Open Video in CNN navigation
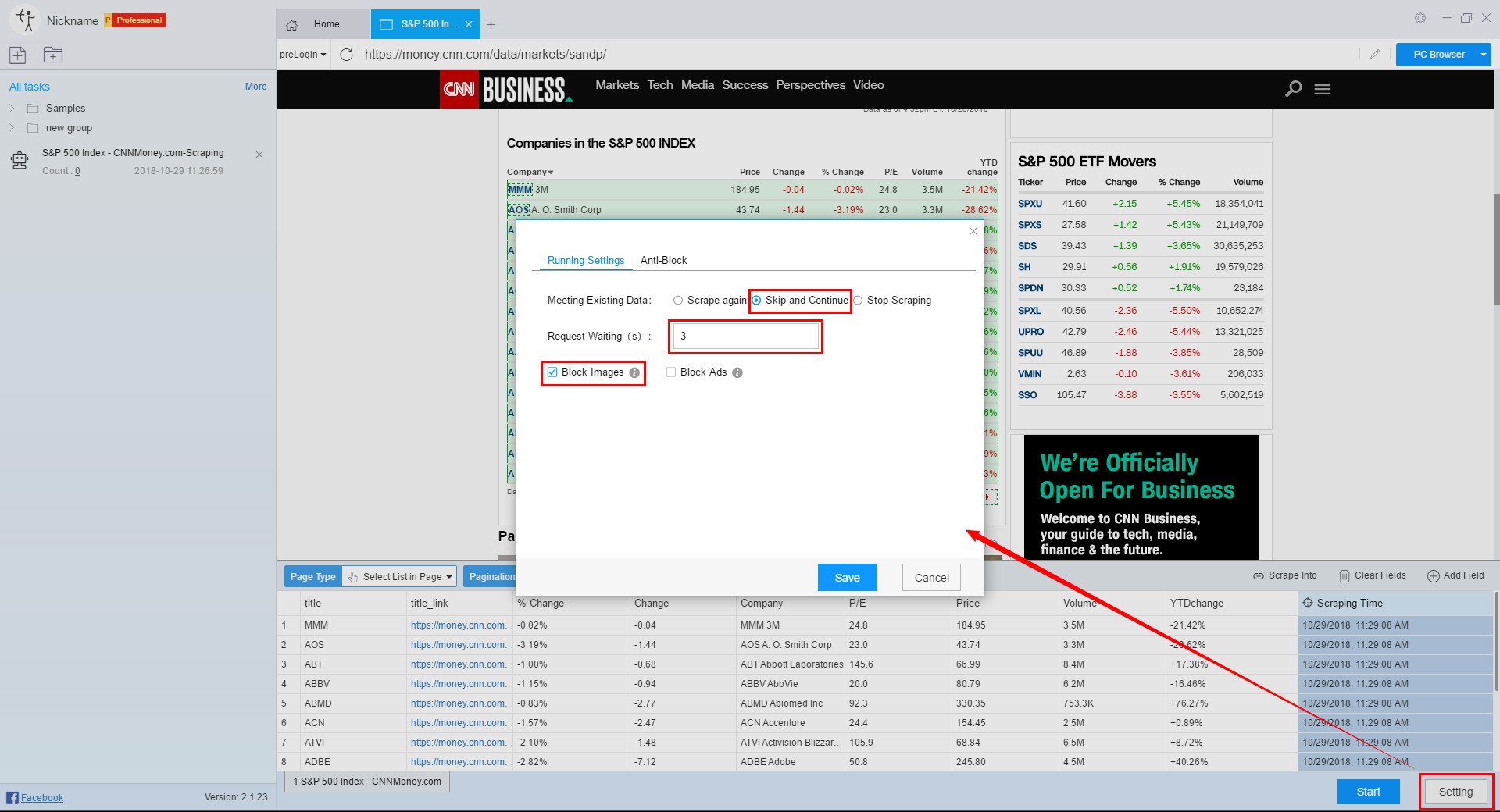Image resolution: width=1500 pixels, height=812 pixels. point(869,85)
